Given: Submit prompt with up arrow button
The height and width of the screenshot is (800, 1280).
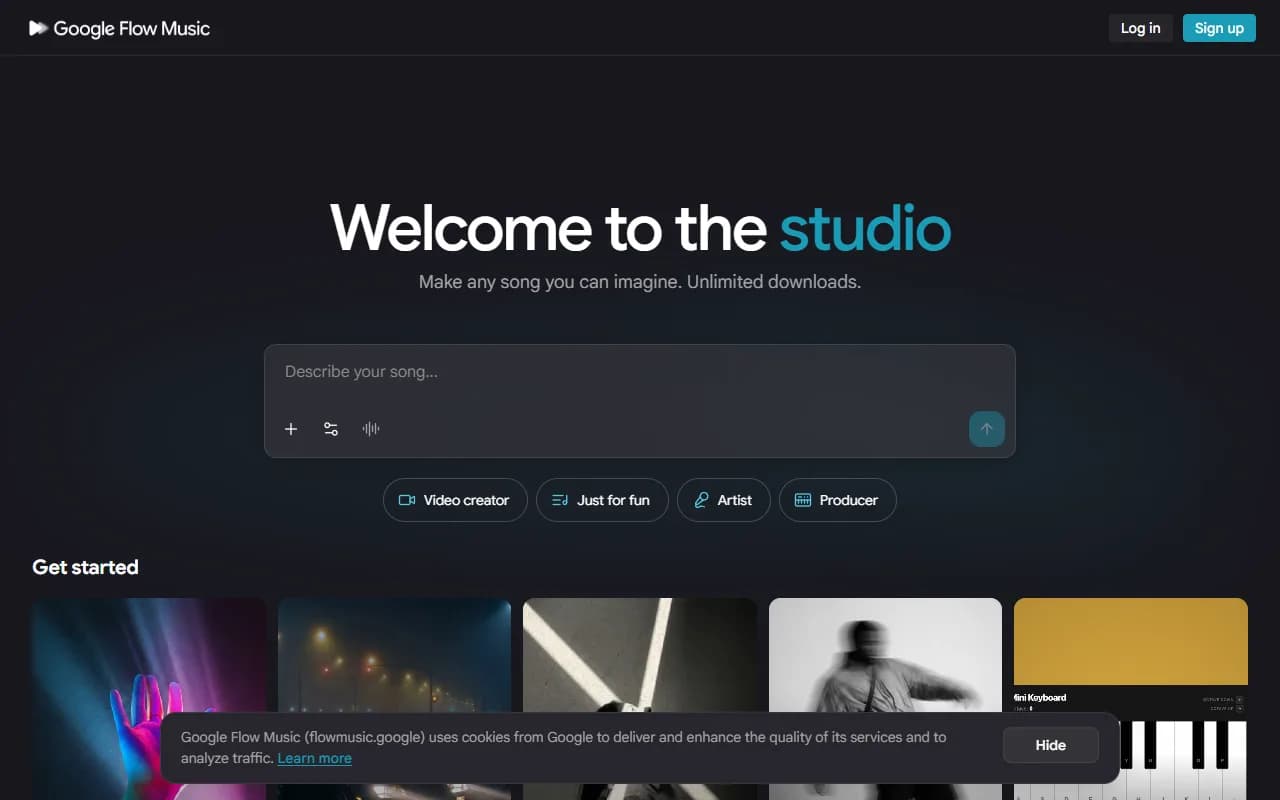Looking at the screenshot, I should tap(986, 429).
